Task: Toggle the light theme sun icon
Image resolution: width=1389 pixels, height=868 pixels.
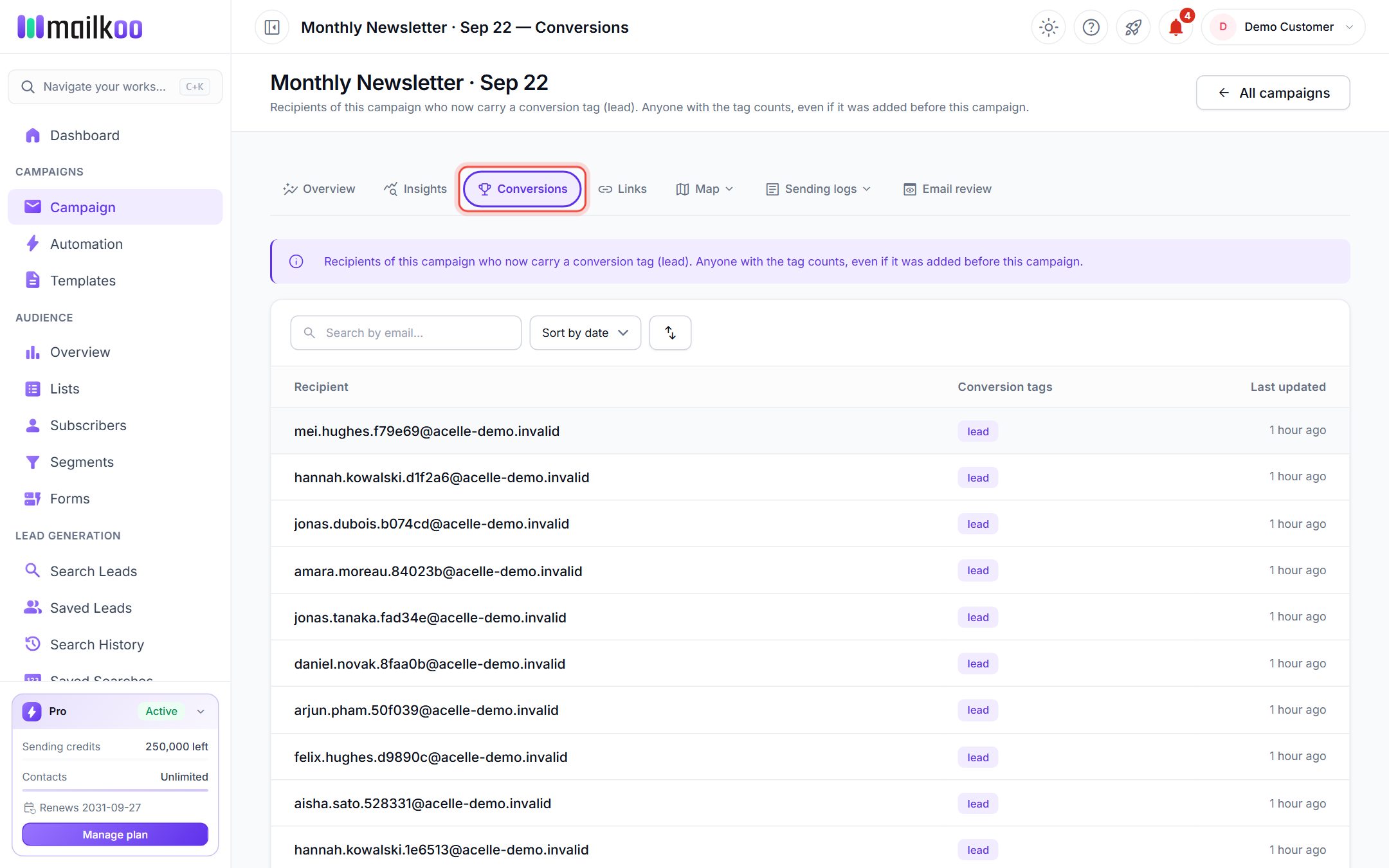Action: coord(1048,27)
